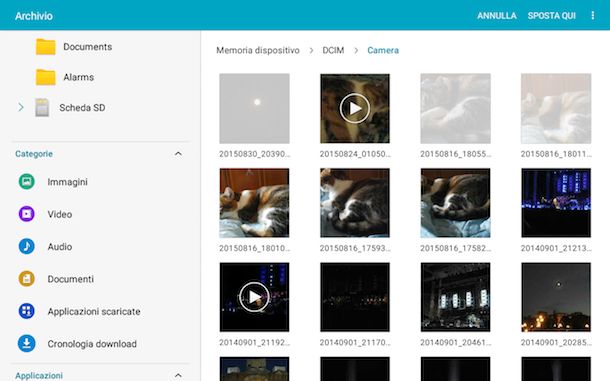Collapse the Applicazioni section
The height and width of the screenshot is (381, 610).
(x=178, y=376)
